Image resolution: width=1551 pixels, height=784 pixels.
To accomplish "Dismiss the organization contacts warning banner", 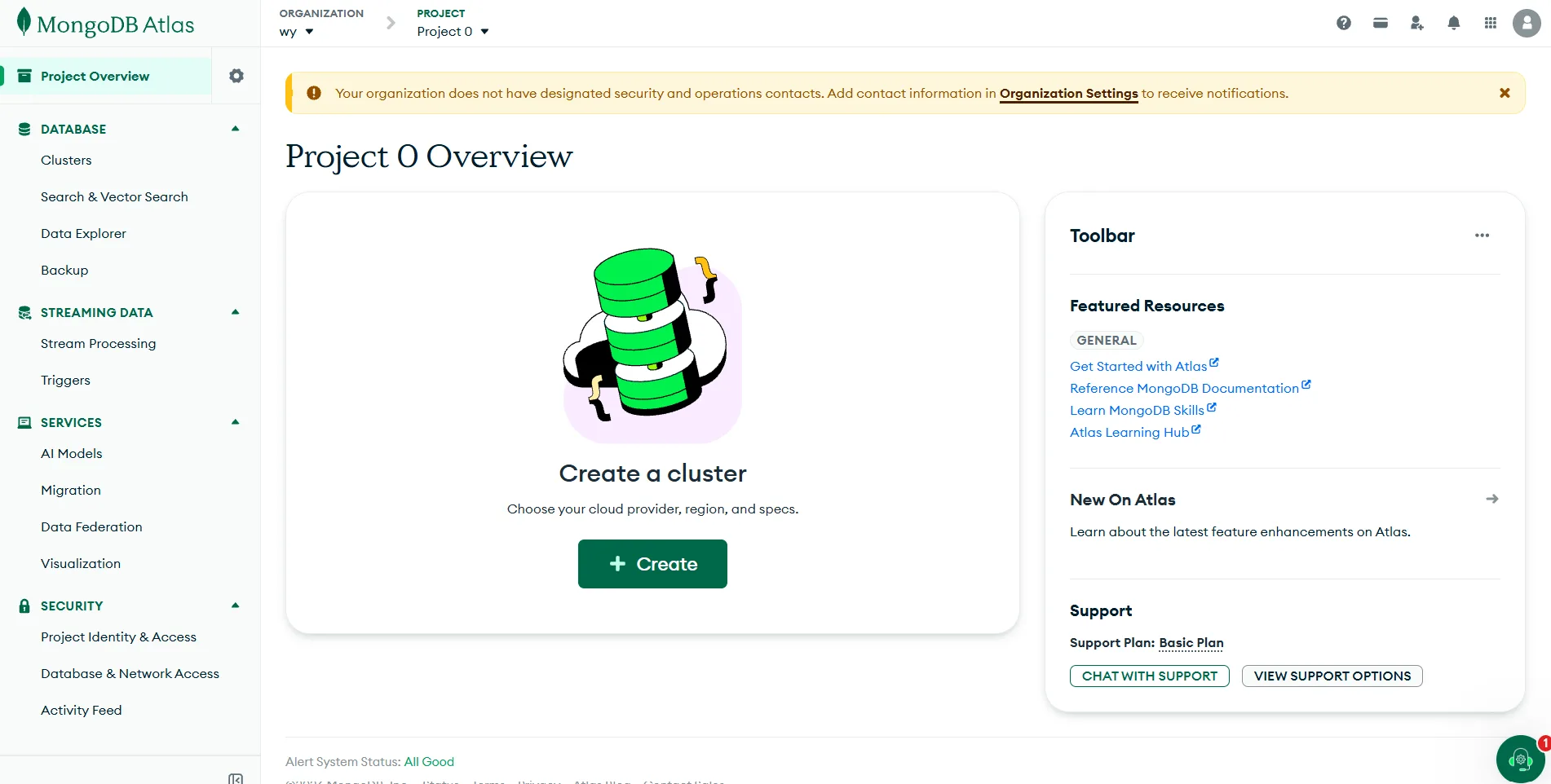I will click(1505, 93).
